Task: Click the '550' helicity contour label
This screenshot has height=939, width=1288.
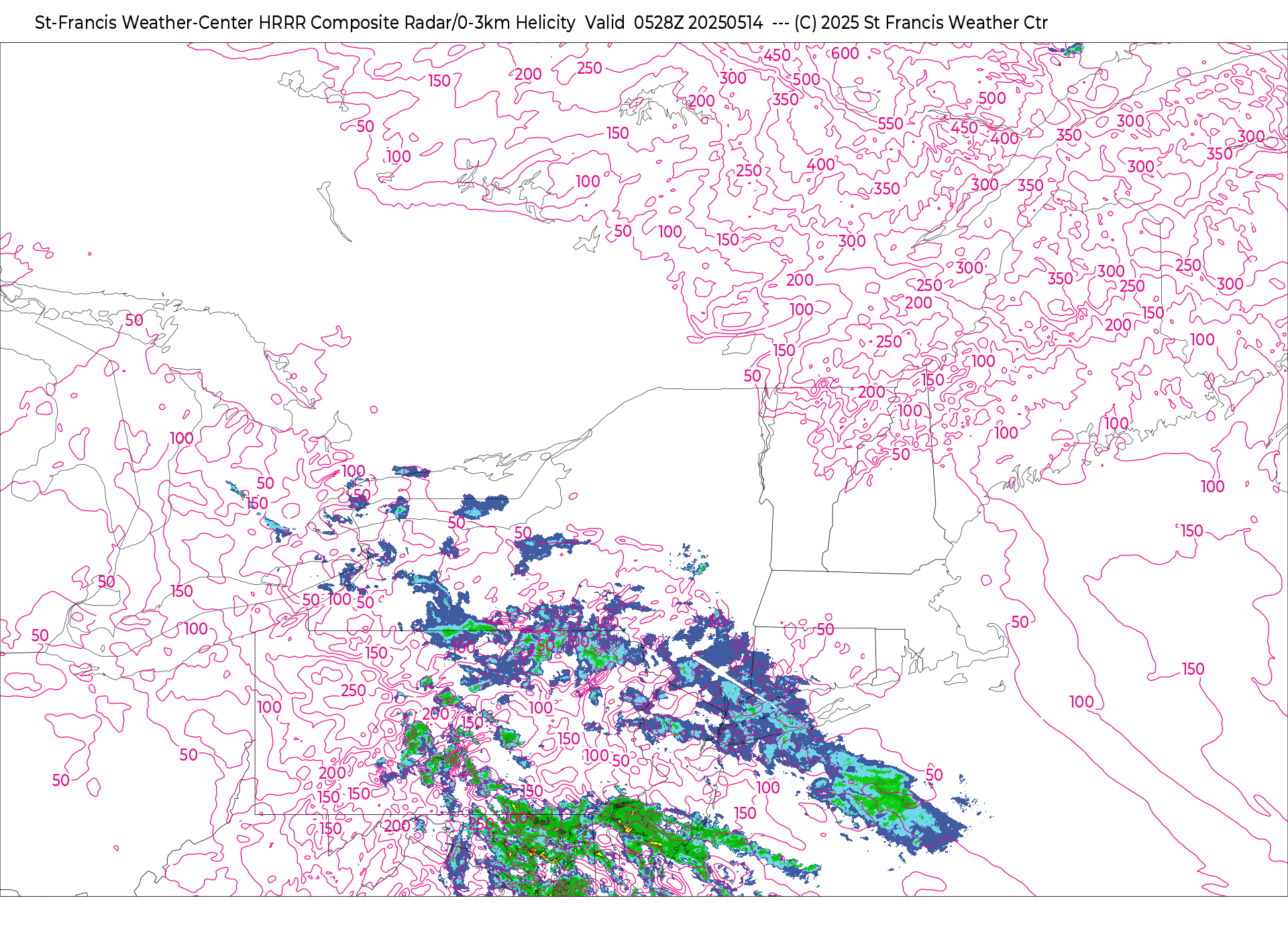Action: pos(891,124)
